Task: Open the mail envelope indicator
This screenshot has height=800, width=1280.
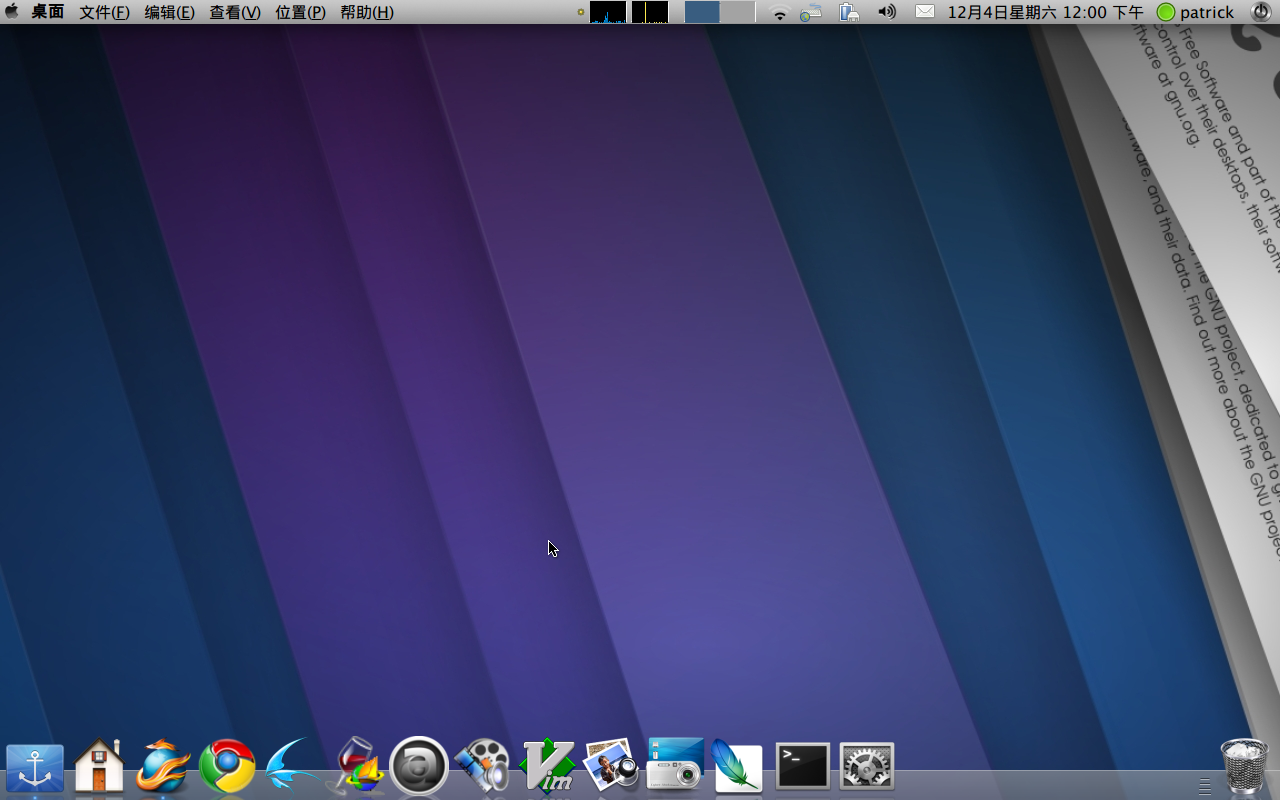Action: [x=925, y=12]
